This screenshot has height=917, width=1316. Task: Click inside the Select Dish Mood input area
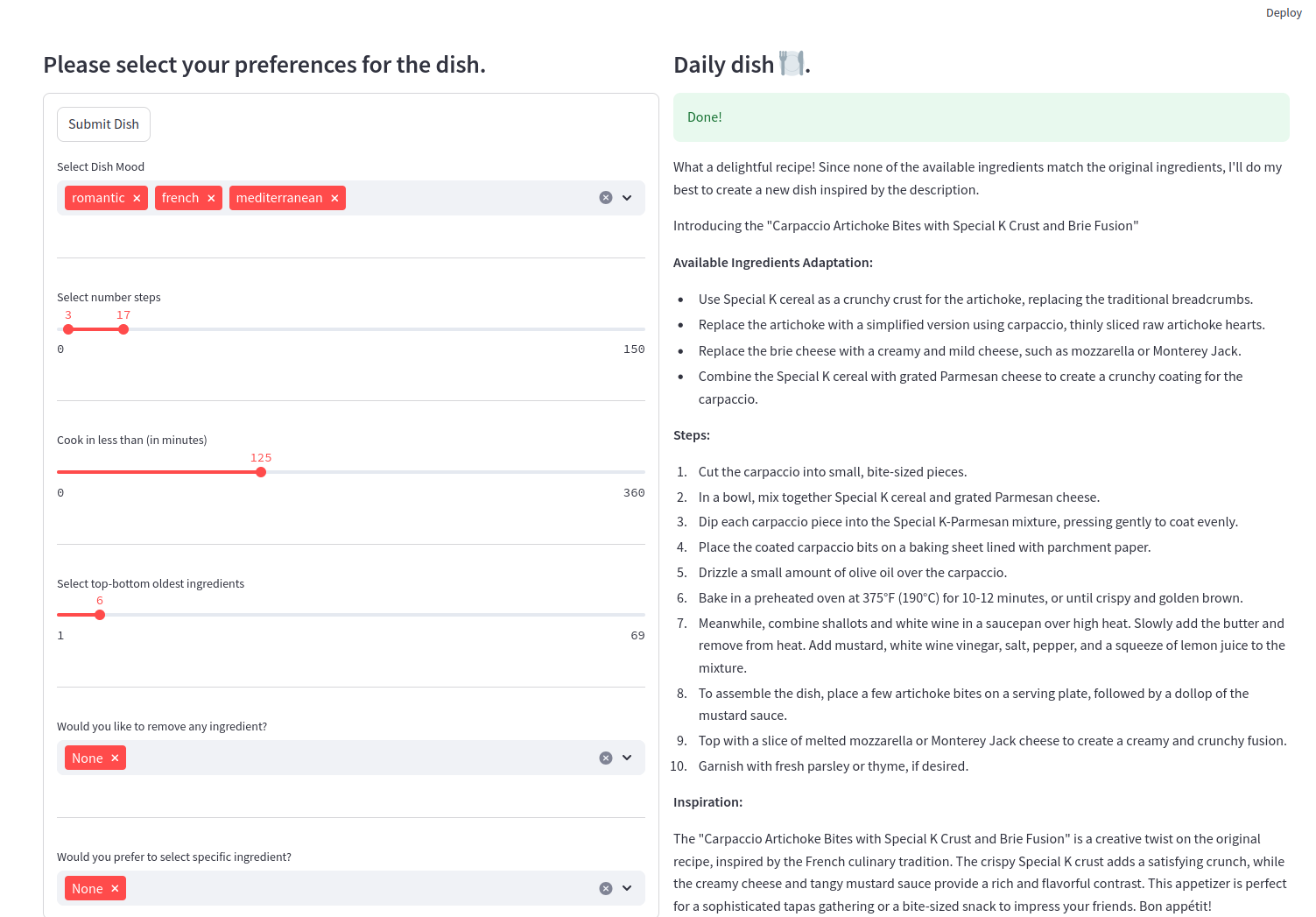click(464, 198)
